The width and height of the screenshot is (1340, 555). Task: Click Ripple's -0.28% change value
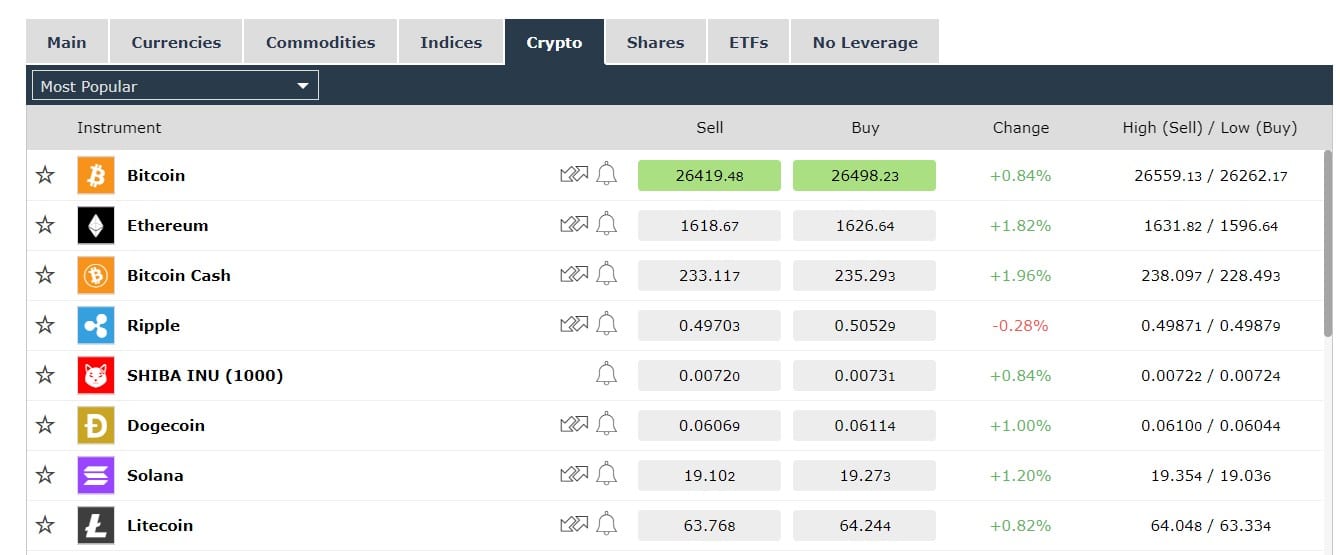pyautogui.click(x=1020, y=325)
